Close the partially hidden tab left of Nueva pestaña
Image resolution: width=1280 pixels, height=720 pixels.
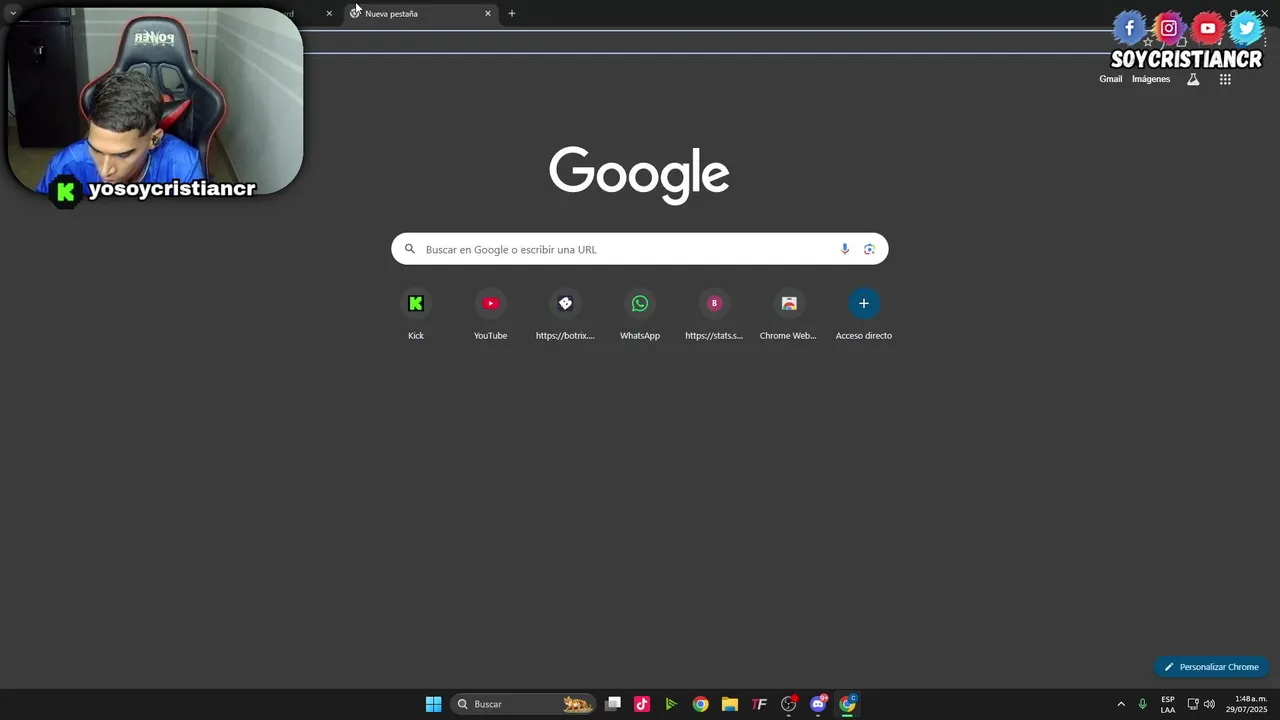[x=329, y=13]
